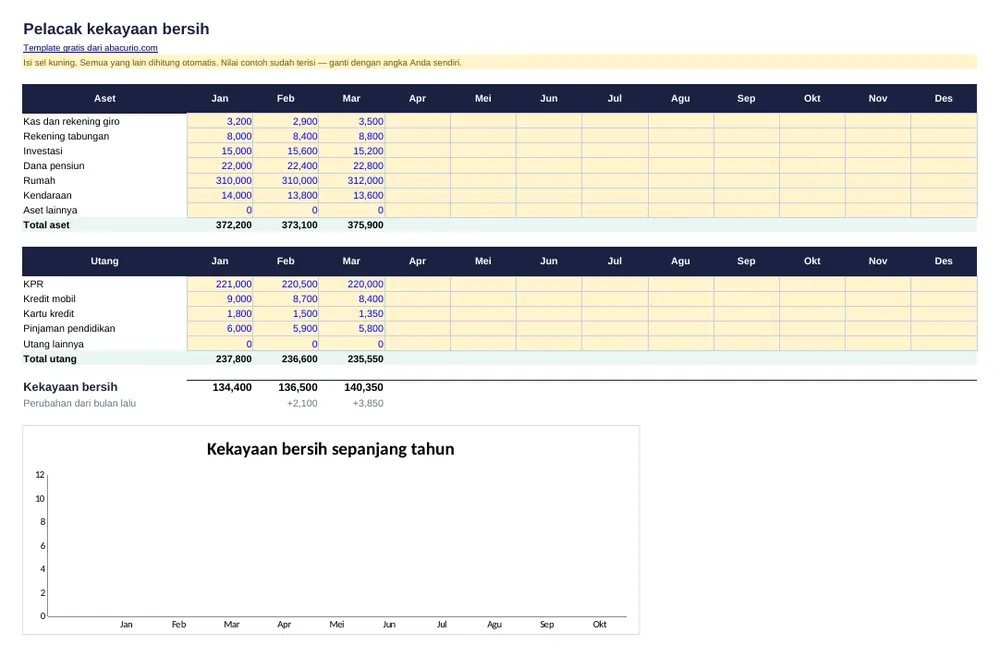Select the Utang table header cell

105,261
